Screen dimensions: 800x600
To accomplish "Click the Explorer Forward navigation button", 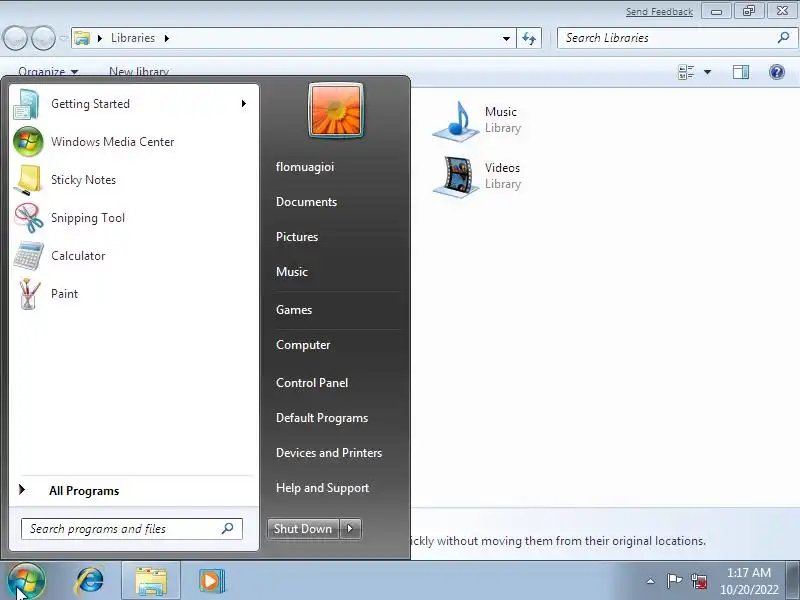I will 43,38.
